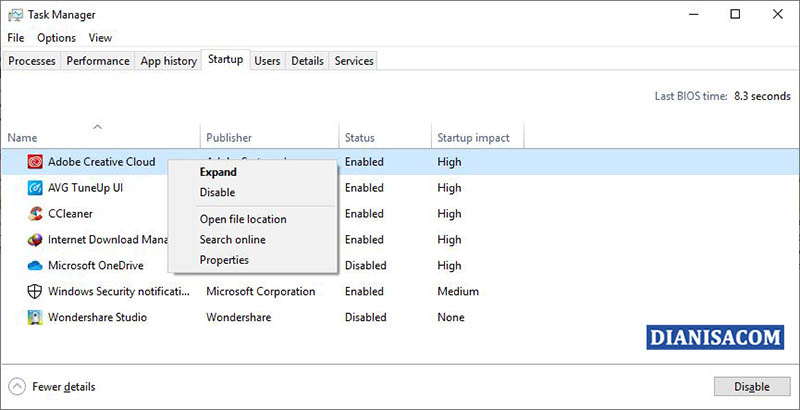Switch to the Users tab
The image size is (800, 410).
click(x=267, y=61)
